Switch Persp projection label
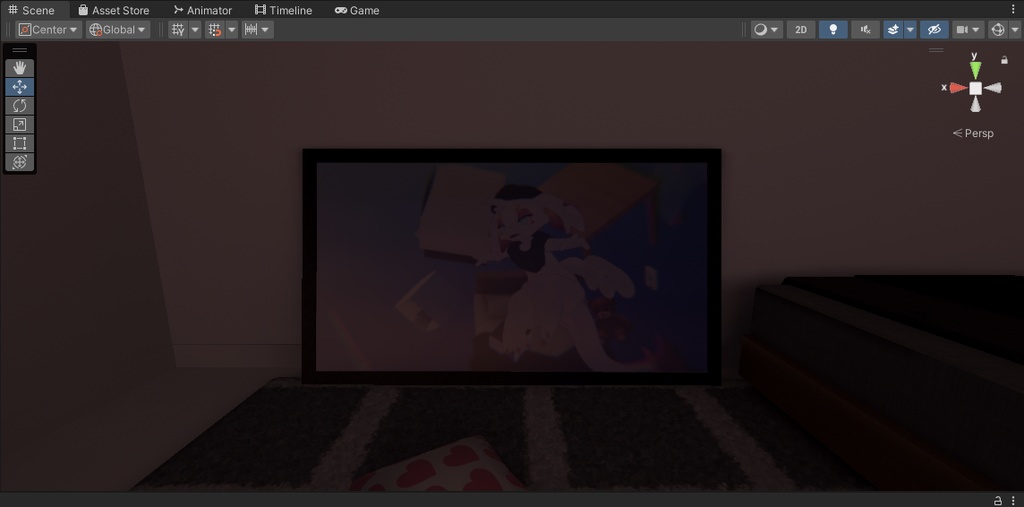1024x507 pixels. coord(973,133)
